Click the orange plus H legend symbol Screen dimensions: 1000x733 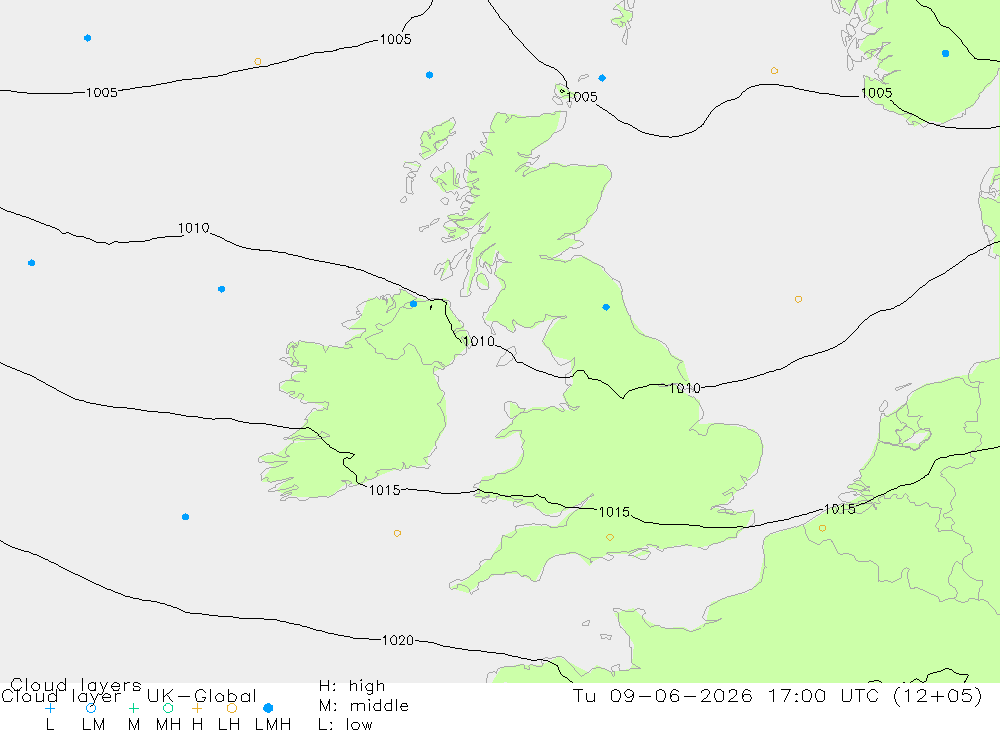[x=197, y=708]
